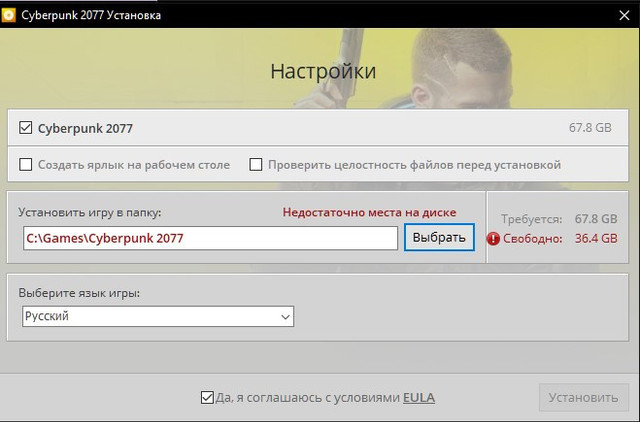Click the Установить button

pyautogui.click(x=583, y=397)
